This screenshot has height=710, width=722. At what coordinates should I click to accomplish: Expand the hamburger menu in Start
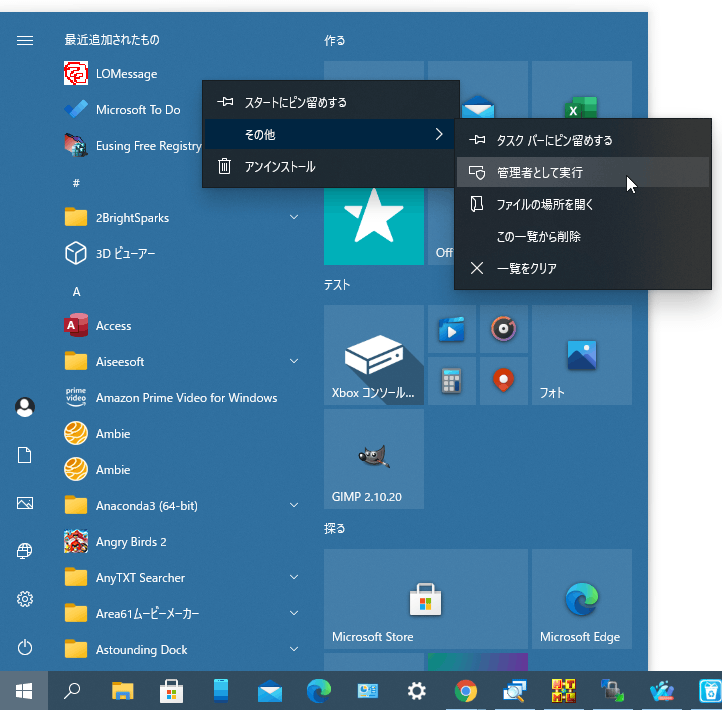(25, 41)
